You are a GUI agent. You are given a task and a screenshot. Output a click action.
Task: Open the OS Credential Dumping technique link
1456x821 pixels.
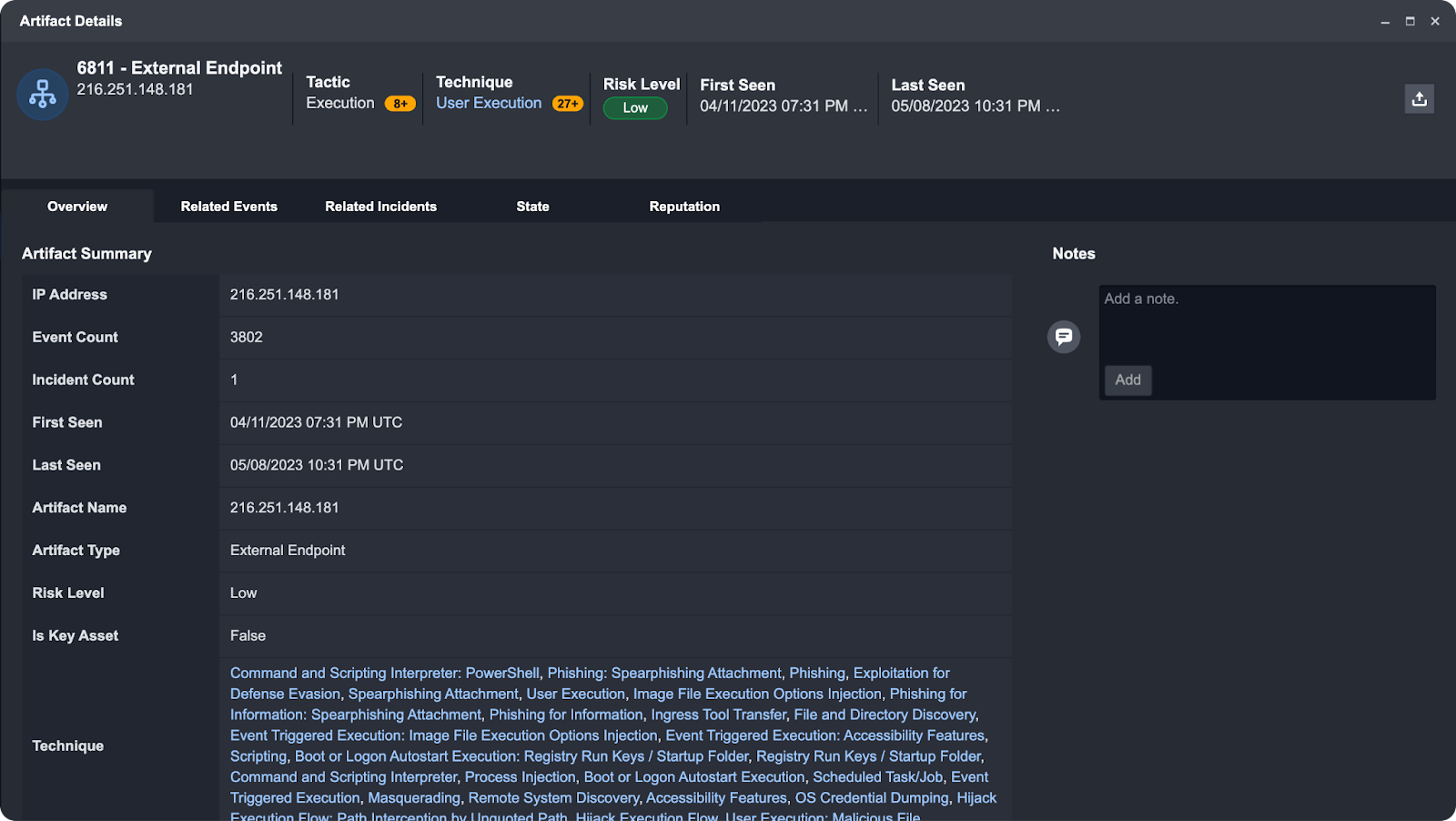point(872,797)
